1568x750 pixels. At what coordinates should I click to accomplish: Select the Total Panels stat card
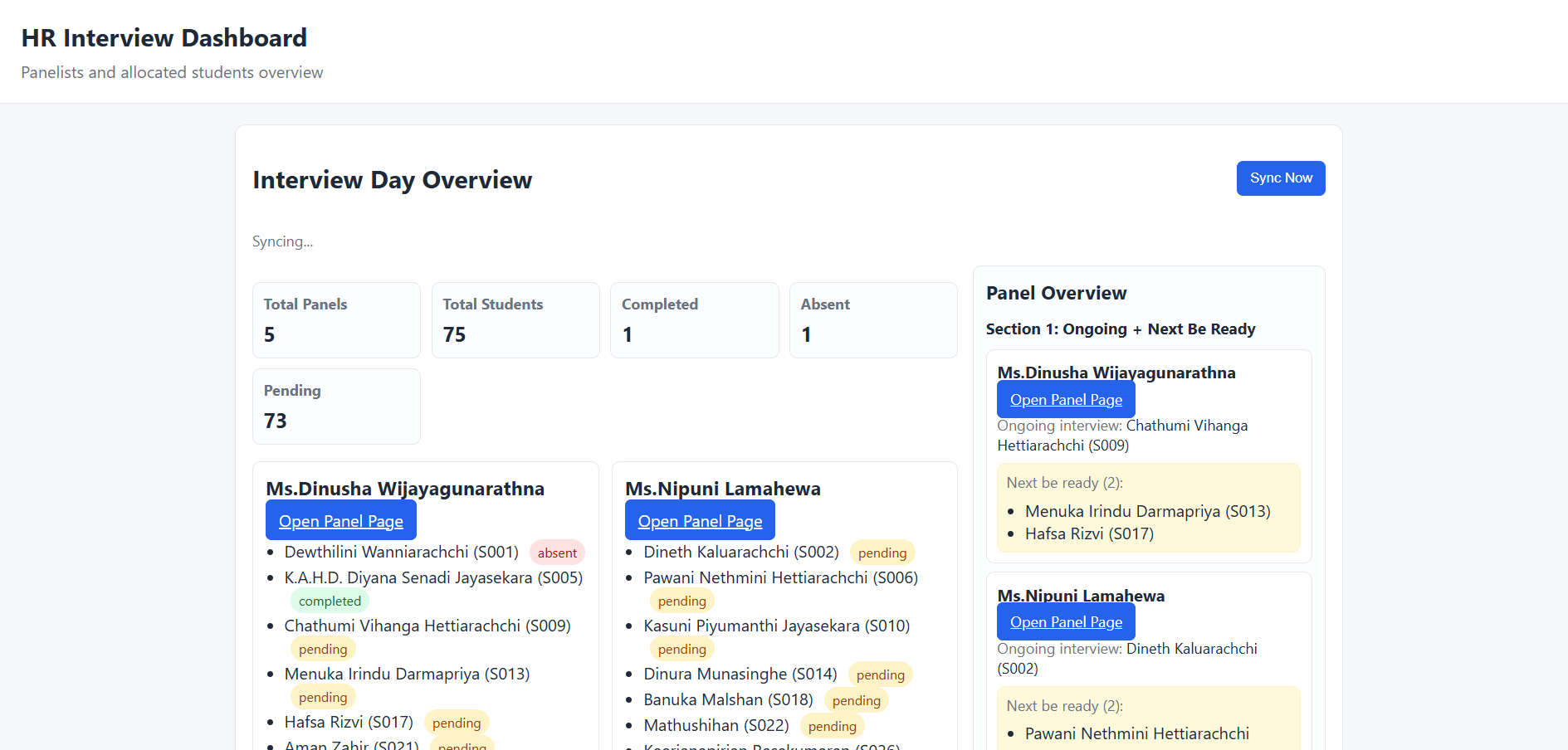pos(336,320)
